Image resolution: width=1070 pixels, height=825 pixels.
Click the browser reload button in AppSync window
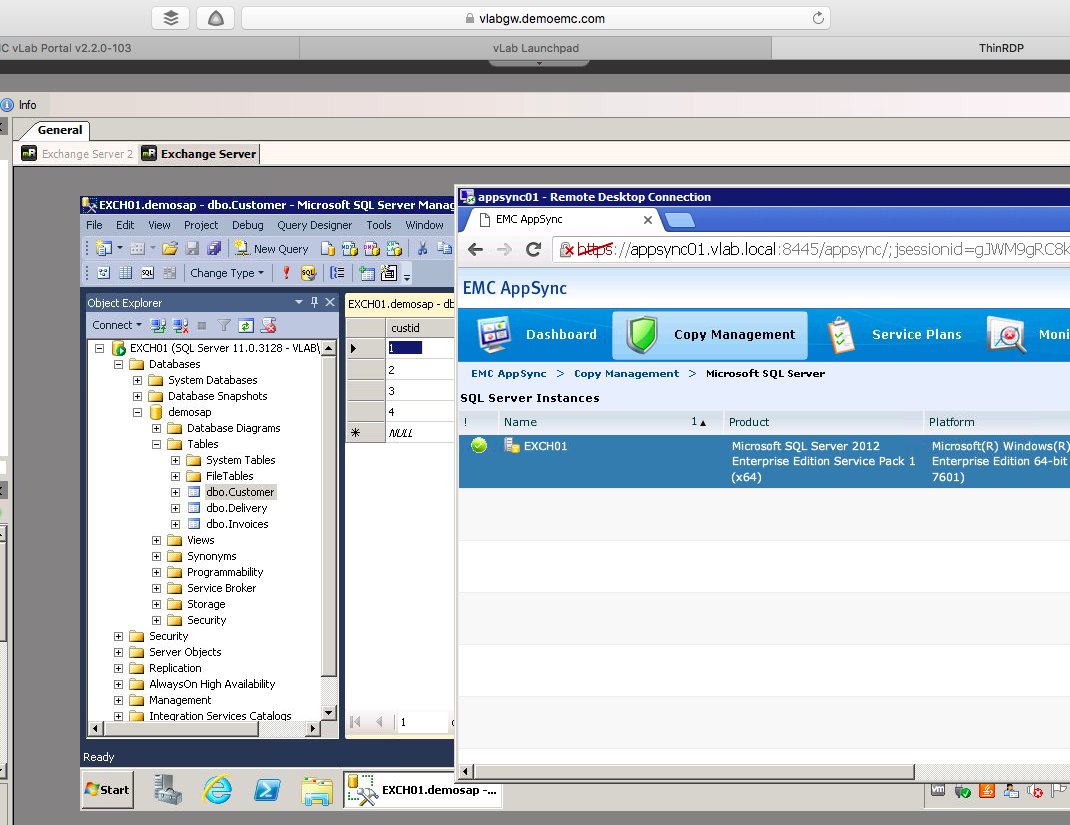click(534, 250)
